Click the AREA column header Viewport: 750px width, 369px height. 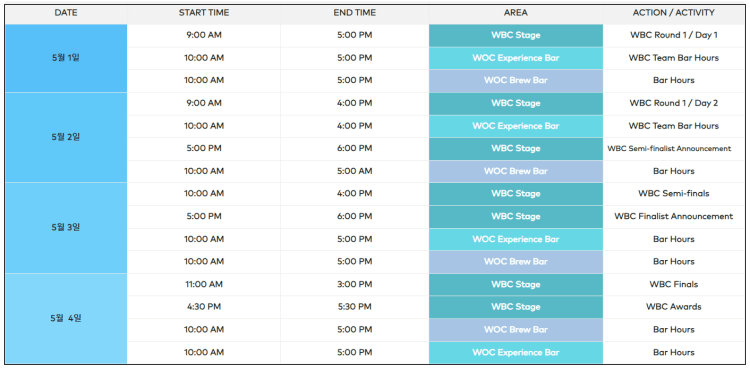point(516,13)
